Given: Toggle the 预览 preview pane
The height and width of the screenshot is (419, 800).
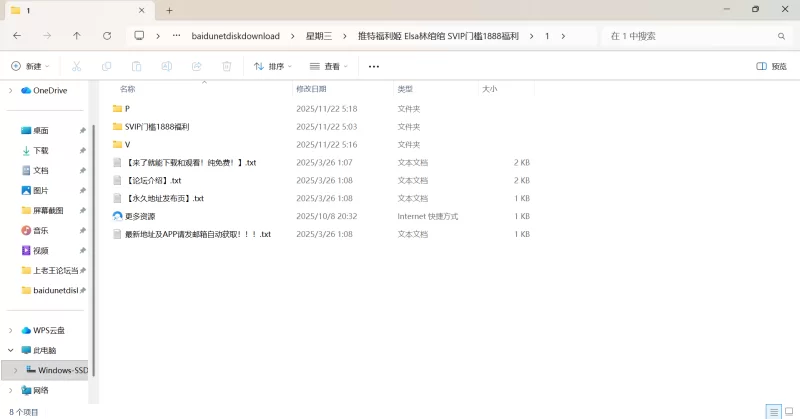Looking at the screenshot, I should click(771, 66).
